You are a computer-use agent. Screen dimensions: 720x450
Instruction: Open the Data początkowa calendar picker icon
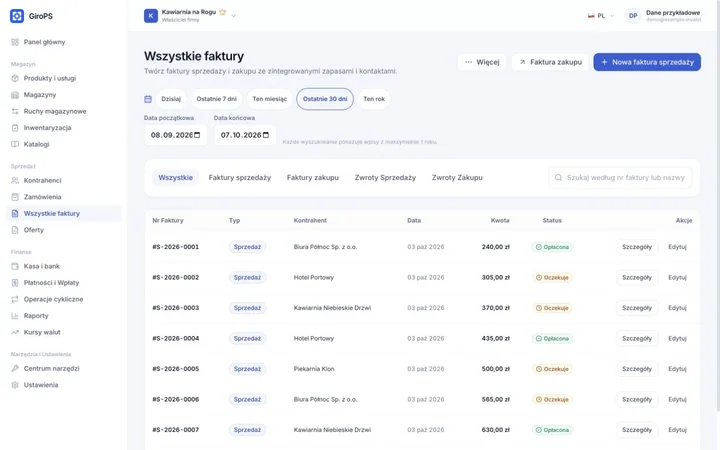(x=197, y=135)
